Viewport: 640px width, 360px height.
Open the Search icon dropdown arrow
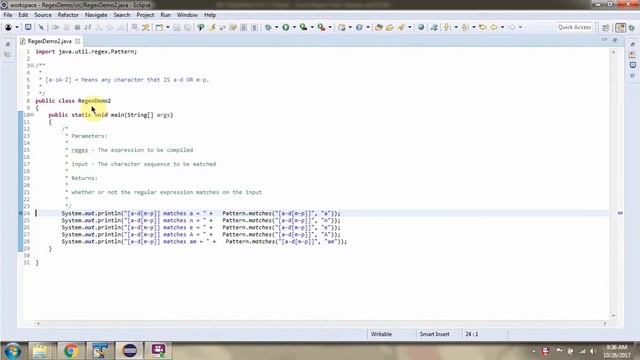[409, 27]
